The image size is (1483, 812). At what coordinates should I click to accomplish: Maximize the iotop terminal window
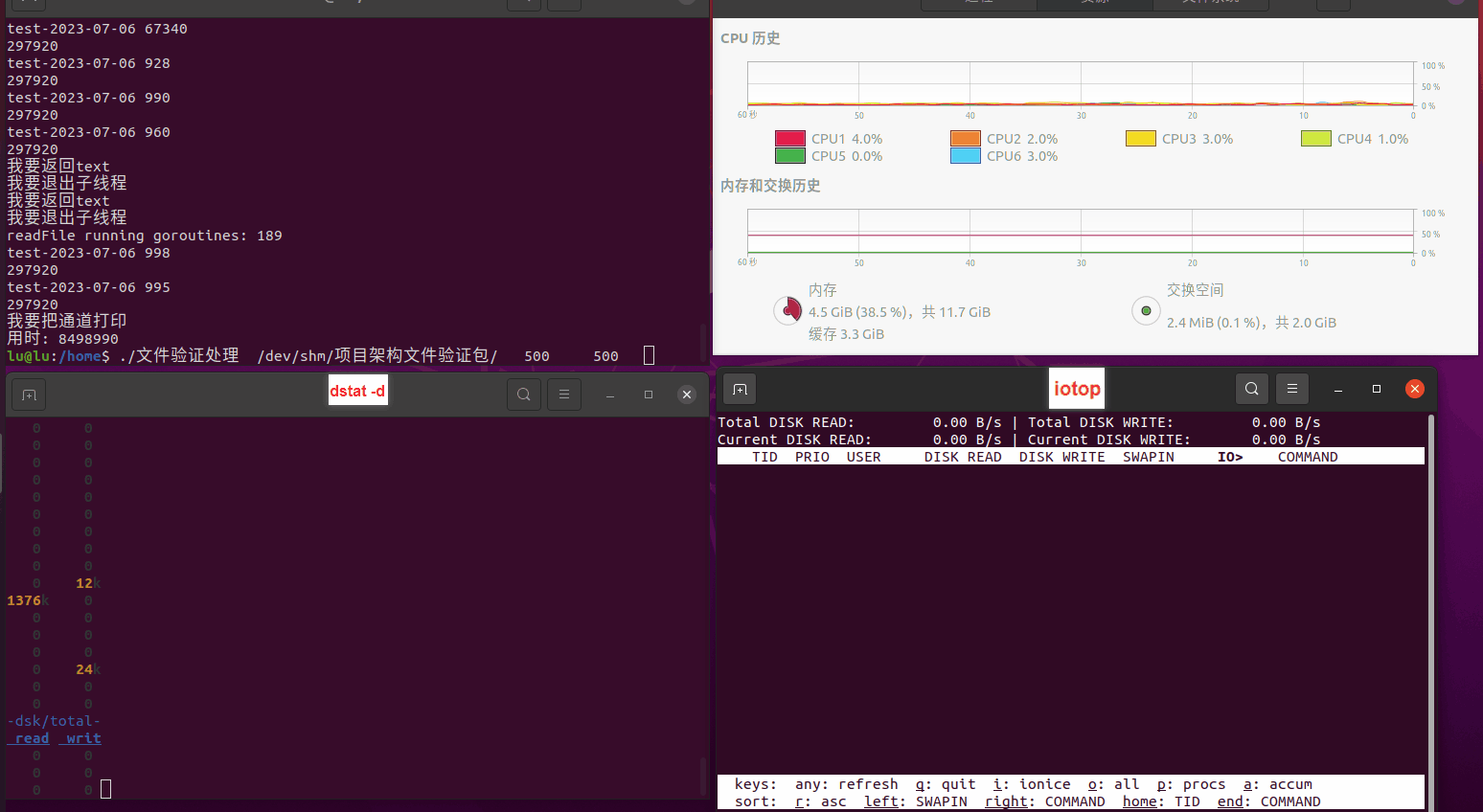click(x=1377, y=389)
